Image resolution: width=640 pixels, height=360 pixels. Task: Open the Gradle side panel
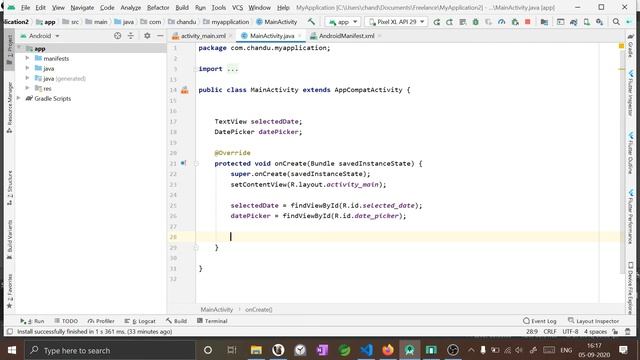coord(631,47)
